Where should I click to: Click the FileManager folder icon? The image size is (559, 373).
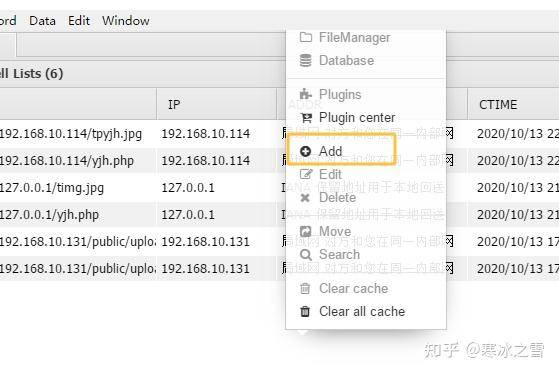(306, 37)
